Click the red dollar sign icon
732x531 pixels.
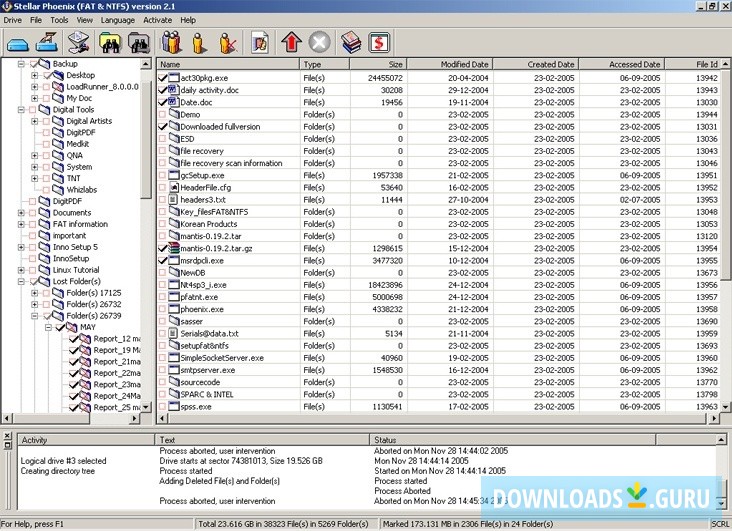[378, 42]
